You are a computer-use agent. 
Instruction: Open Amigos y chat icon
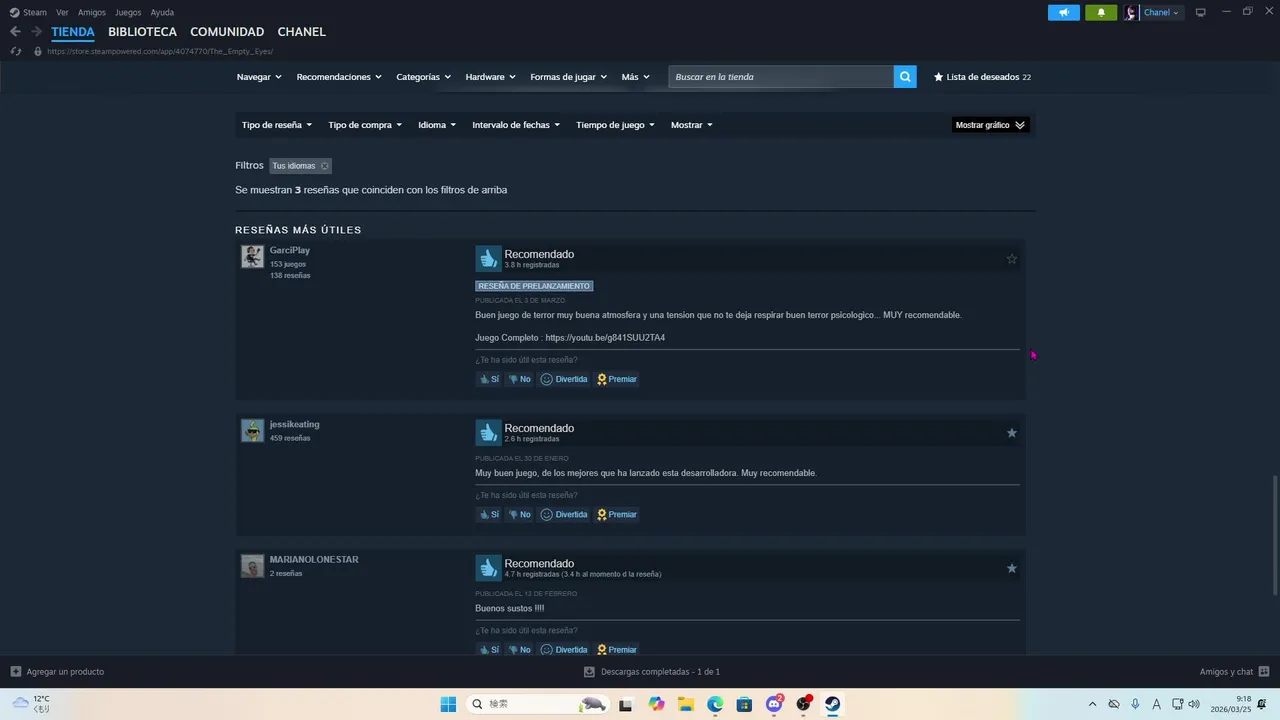tap(1264, 672)
